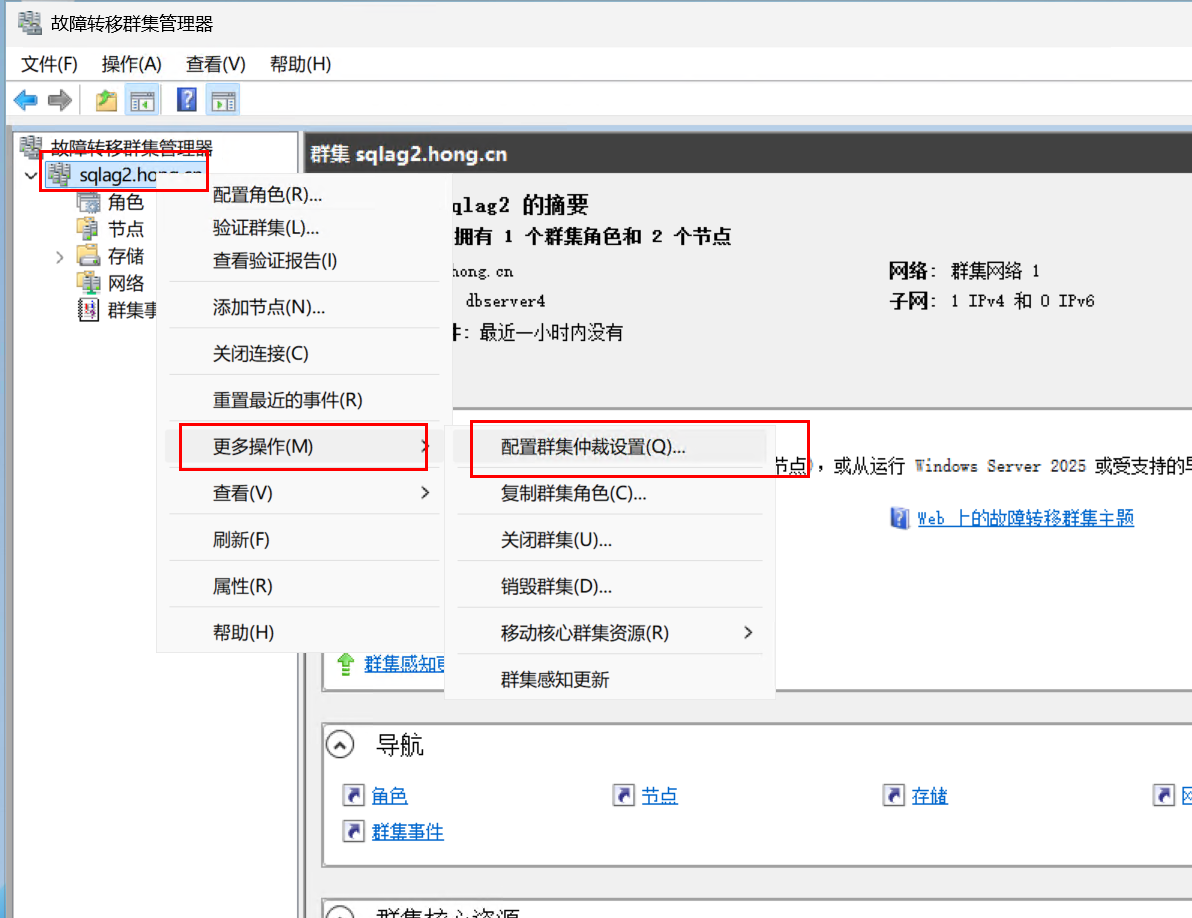
Task: Click the Forward arrow toolbar icon
Action: (x=60, y=100)
